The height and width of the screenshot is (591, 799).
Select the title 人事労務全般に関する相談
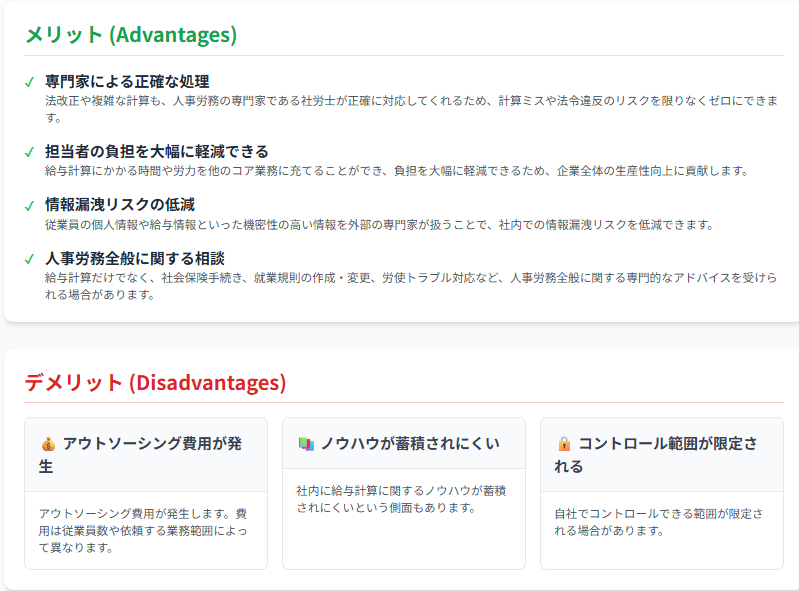pos(135,258)
